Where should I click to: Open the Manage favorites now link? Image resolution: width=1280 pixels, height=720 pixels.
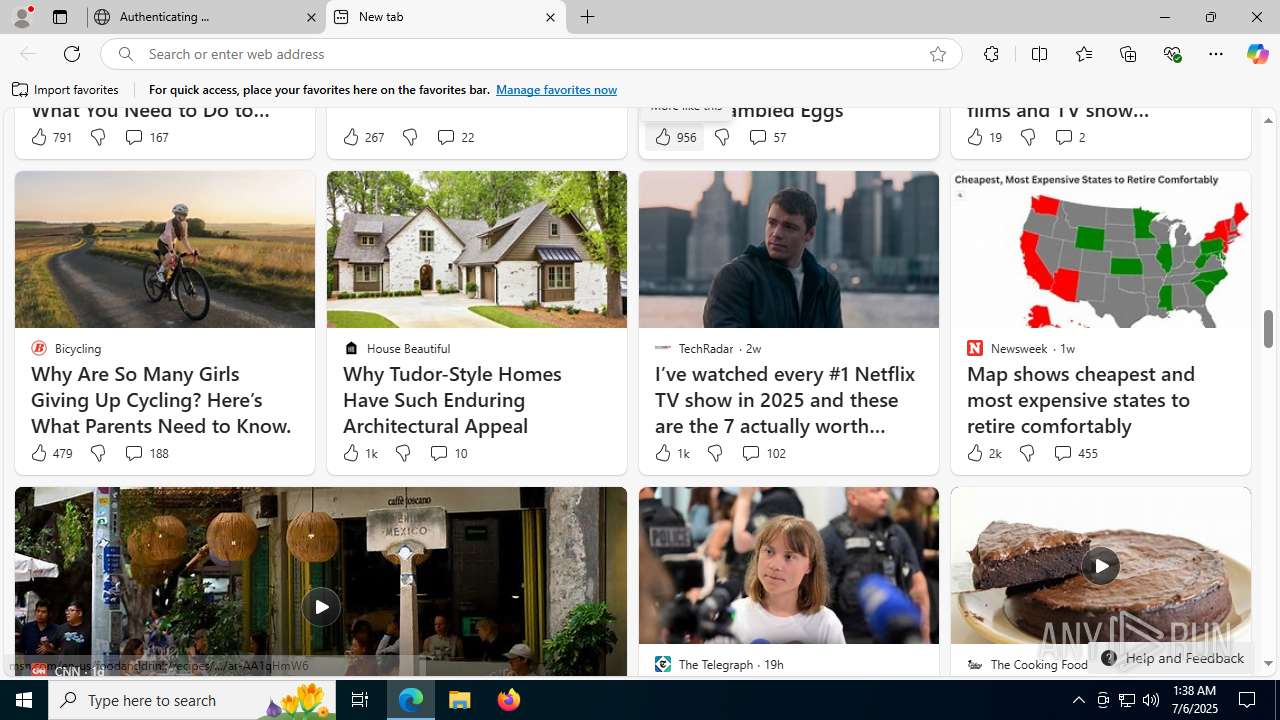[x=556, y=90]
